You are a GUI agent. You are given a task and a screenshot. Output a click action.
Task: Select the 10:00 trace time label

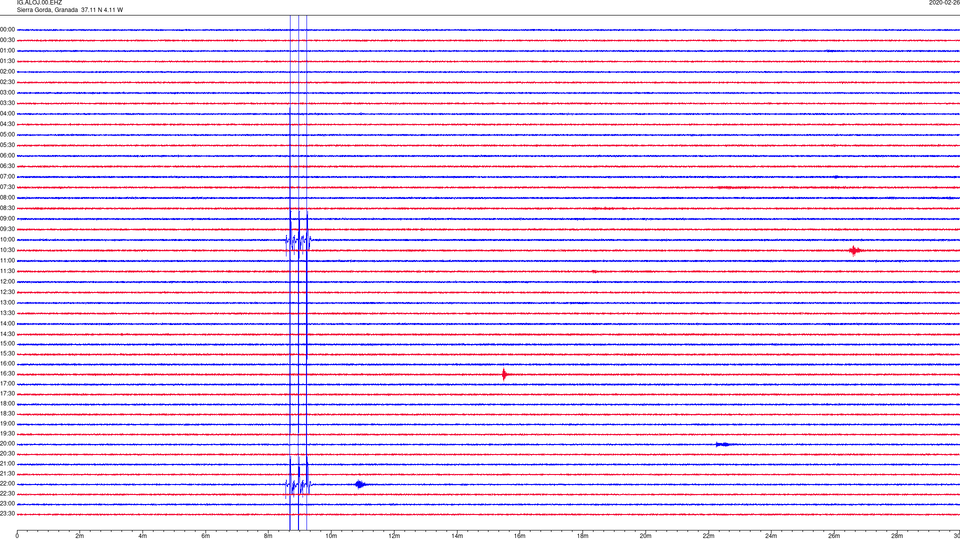click(x=7, y=240)
